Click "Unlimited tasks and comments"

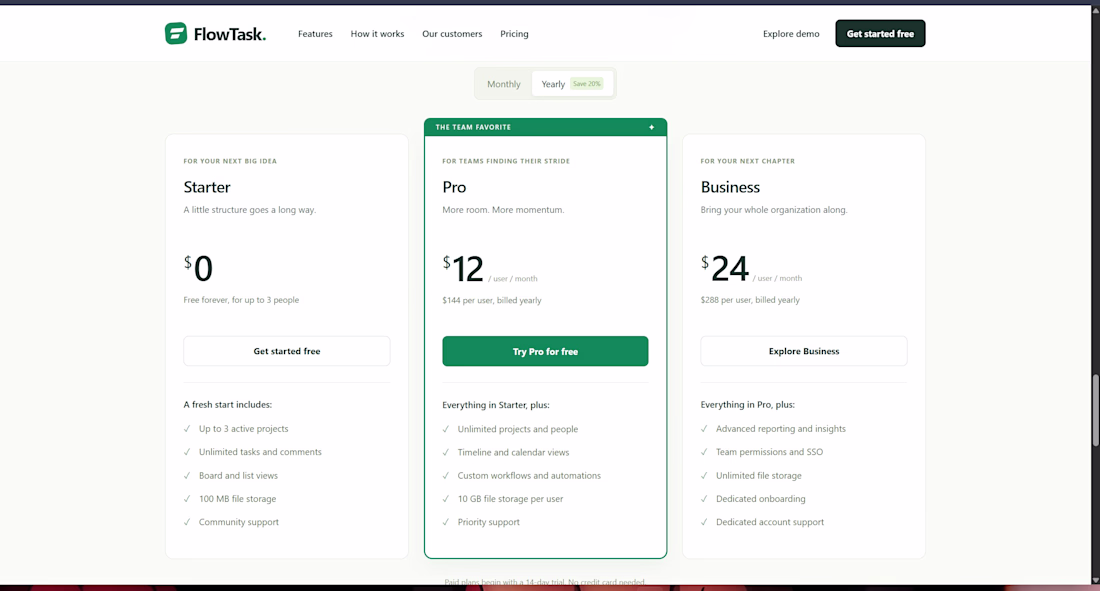point(260,452)
